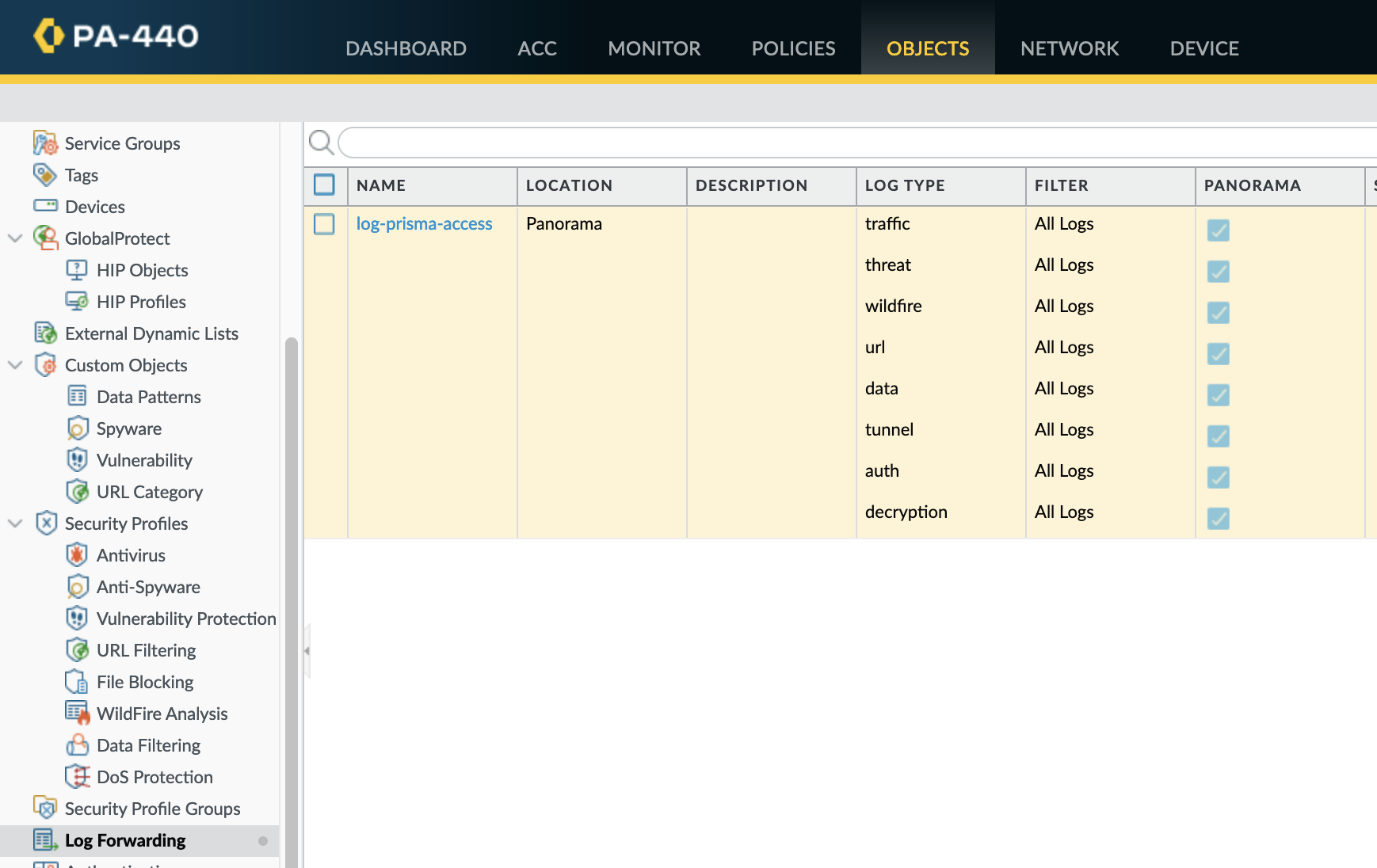Sort by the LOG TYPE column header
The image size is (1377, 868).
coord(940,185)
